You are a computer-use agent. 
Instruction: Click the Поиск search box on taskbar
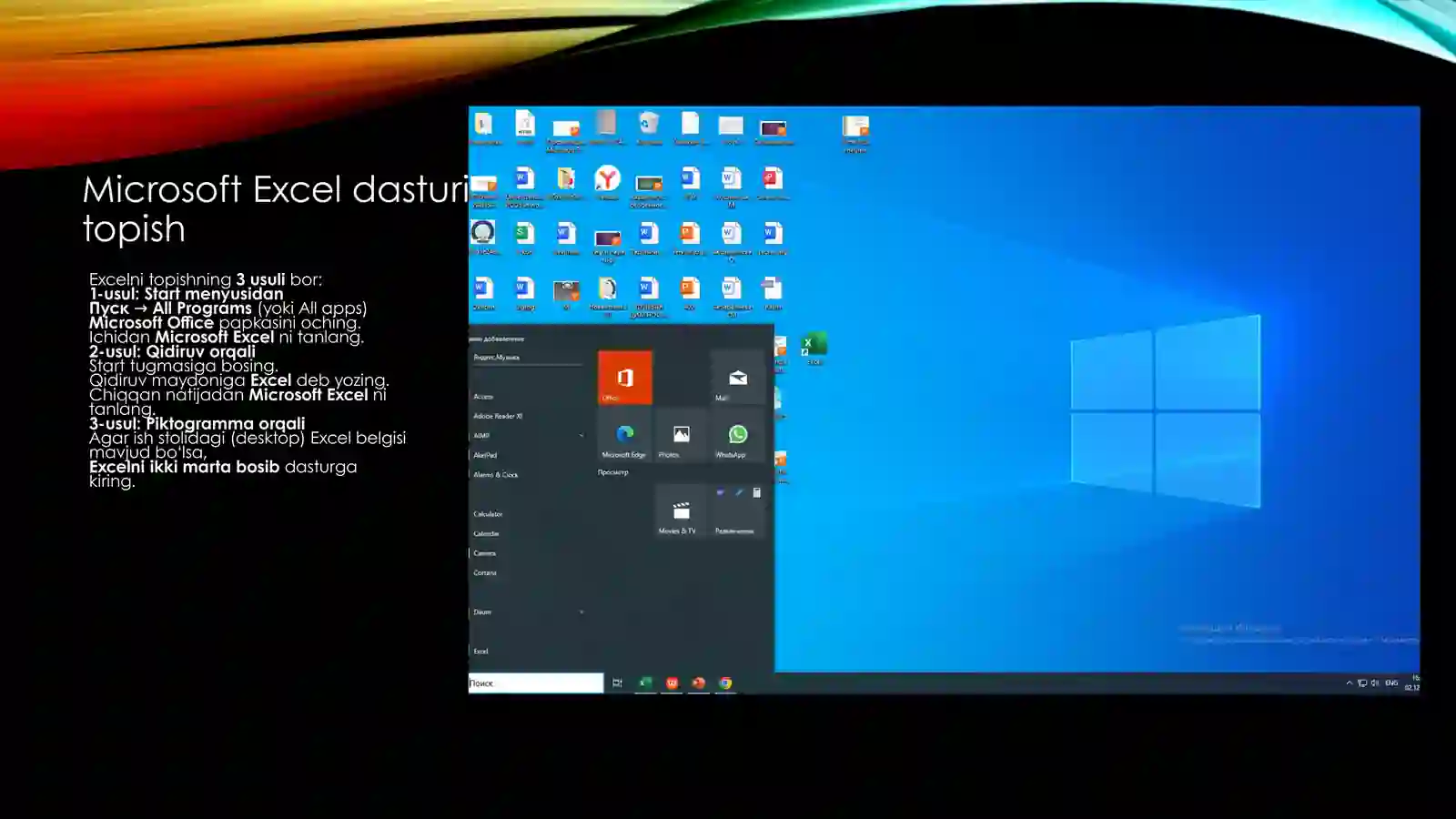tap(536, 682)
